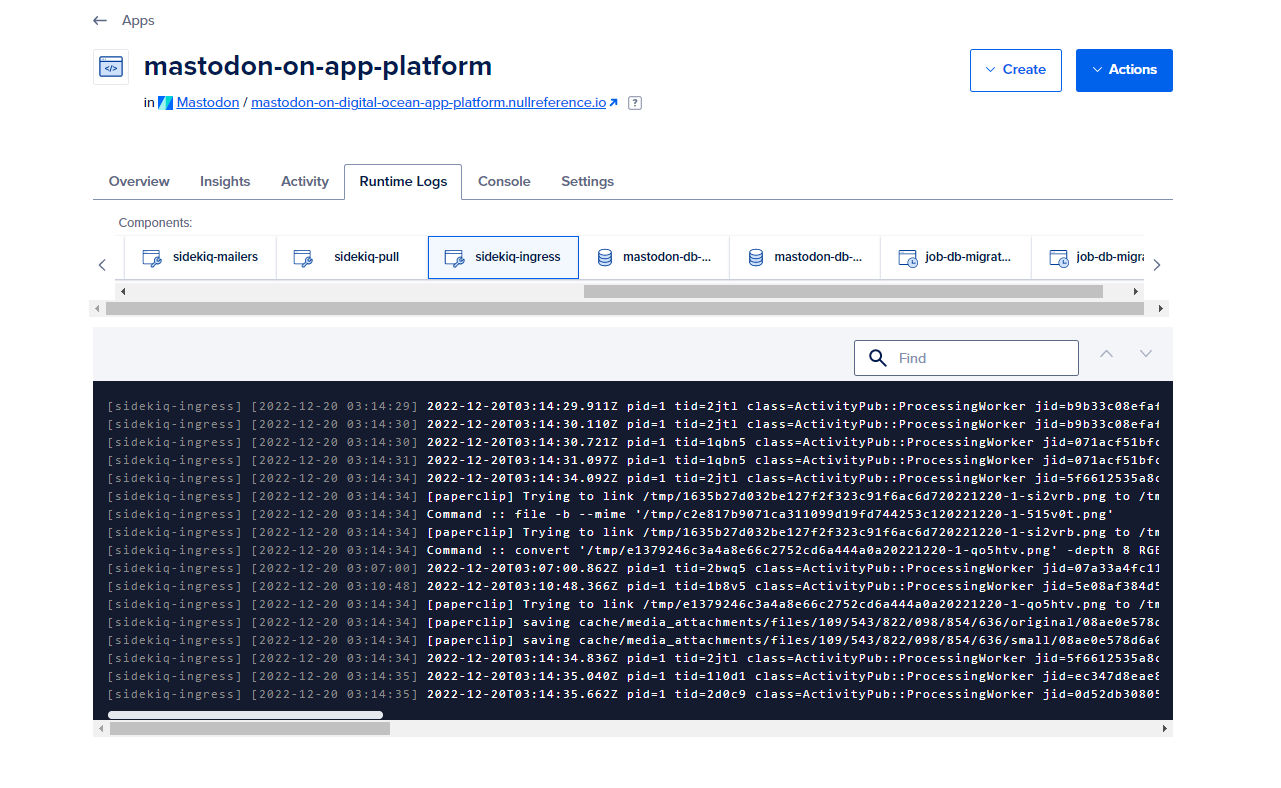Click the sidekiq-pull wrench icon

pos(303,258)
